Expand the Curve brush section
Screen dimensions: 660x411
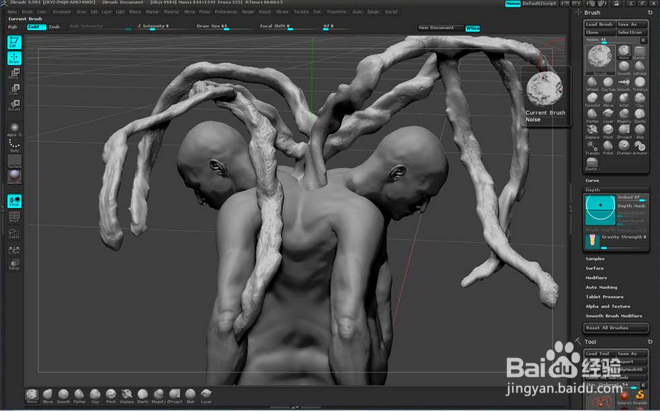(x=592, y=180)
